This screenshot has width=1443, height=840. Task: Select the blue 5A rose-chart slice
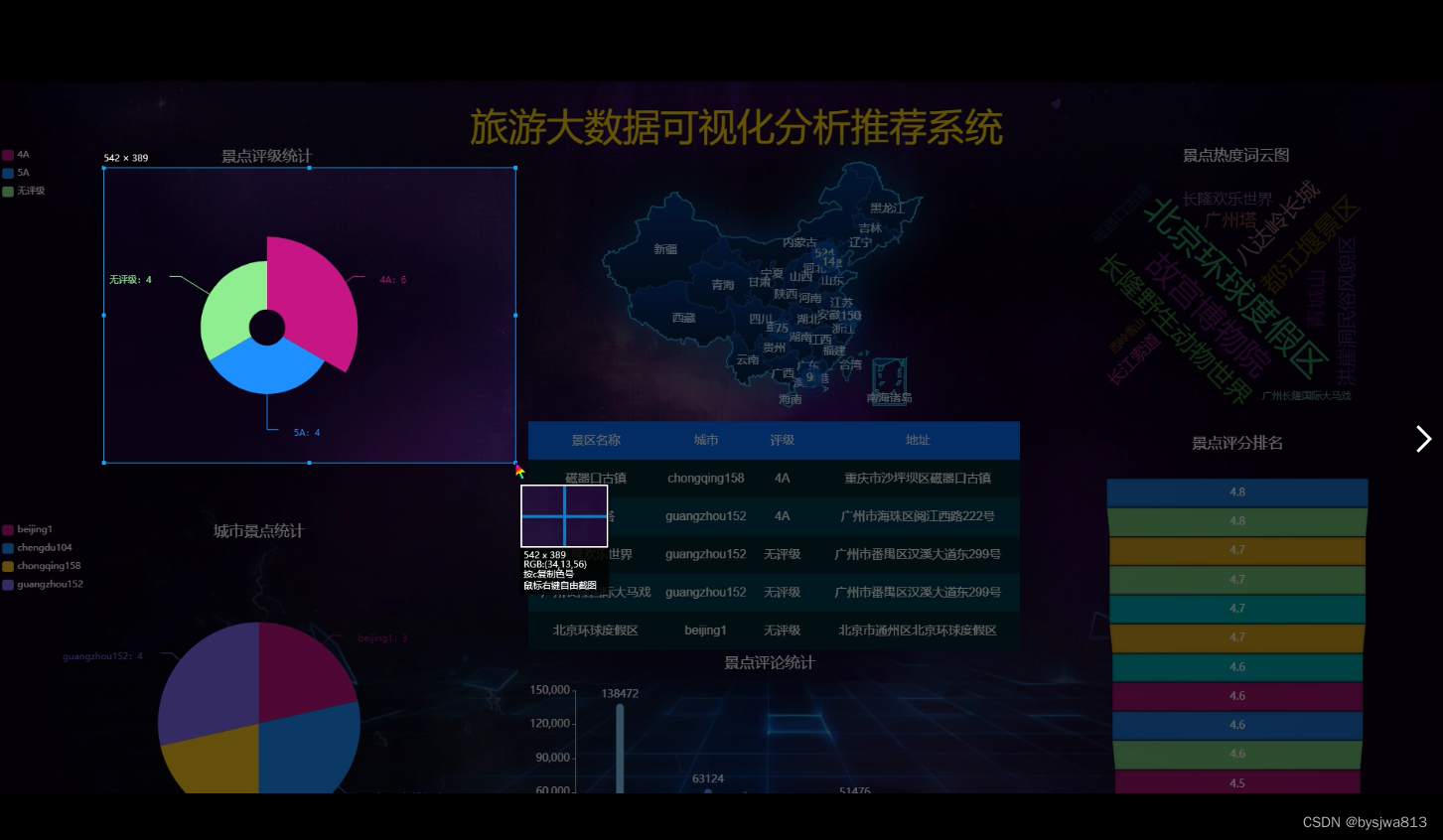click(x=267, y=369)
